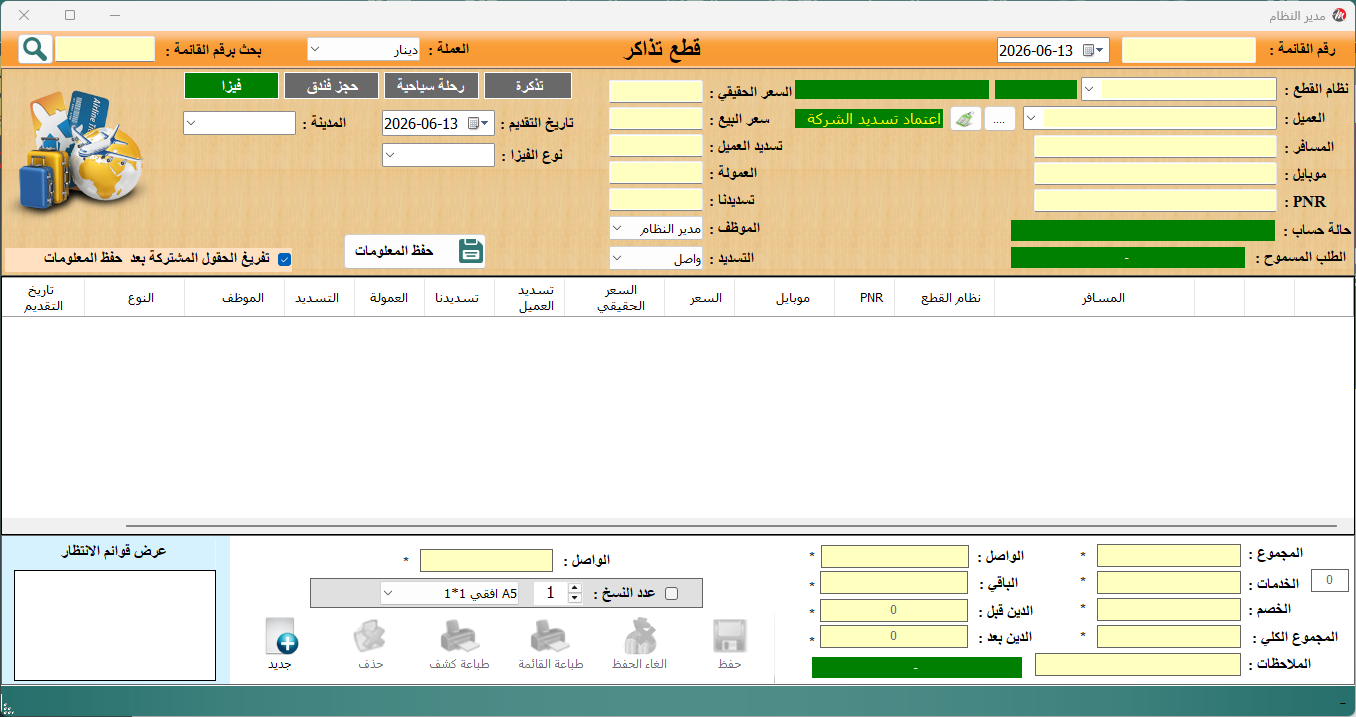Click the الموظف column header

[x=235, y=298]
